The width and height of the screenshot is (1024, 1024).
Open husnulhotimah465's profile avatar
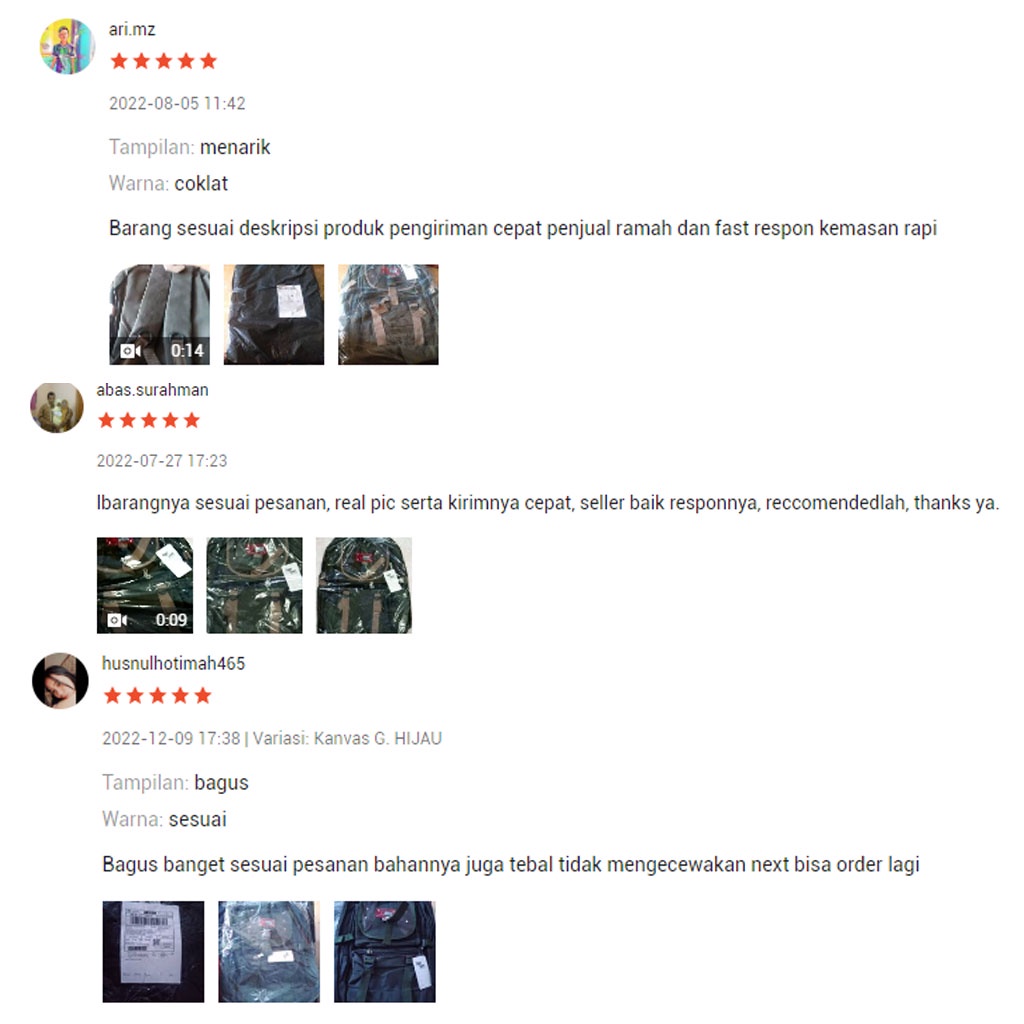[60, 680]
